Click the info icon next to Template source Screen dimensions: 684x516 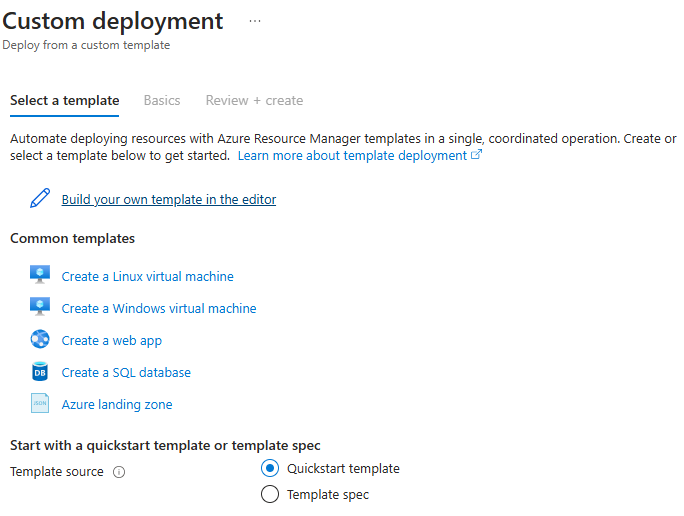click(x=119, y=472)
